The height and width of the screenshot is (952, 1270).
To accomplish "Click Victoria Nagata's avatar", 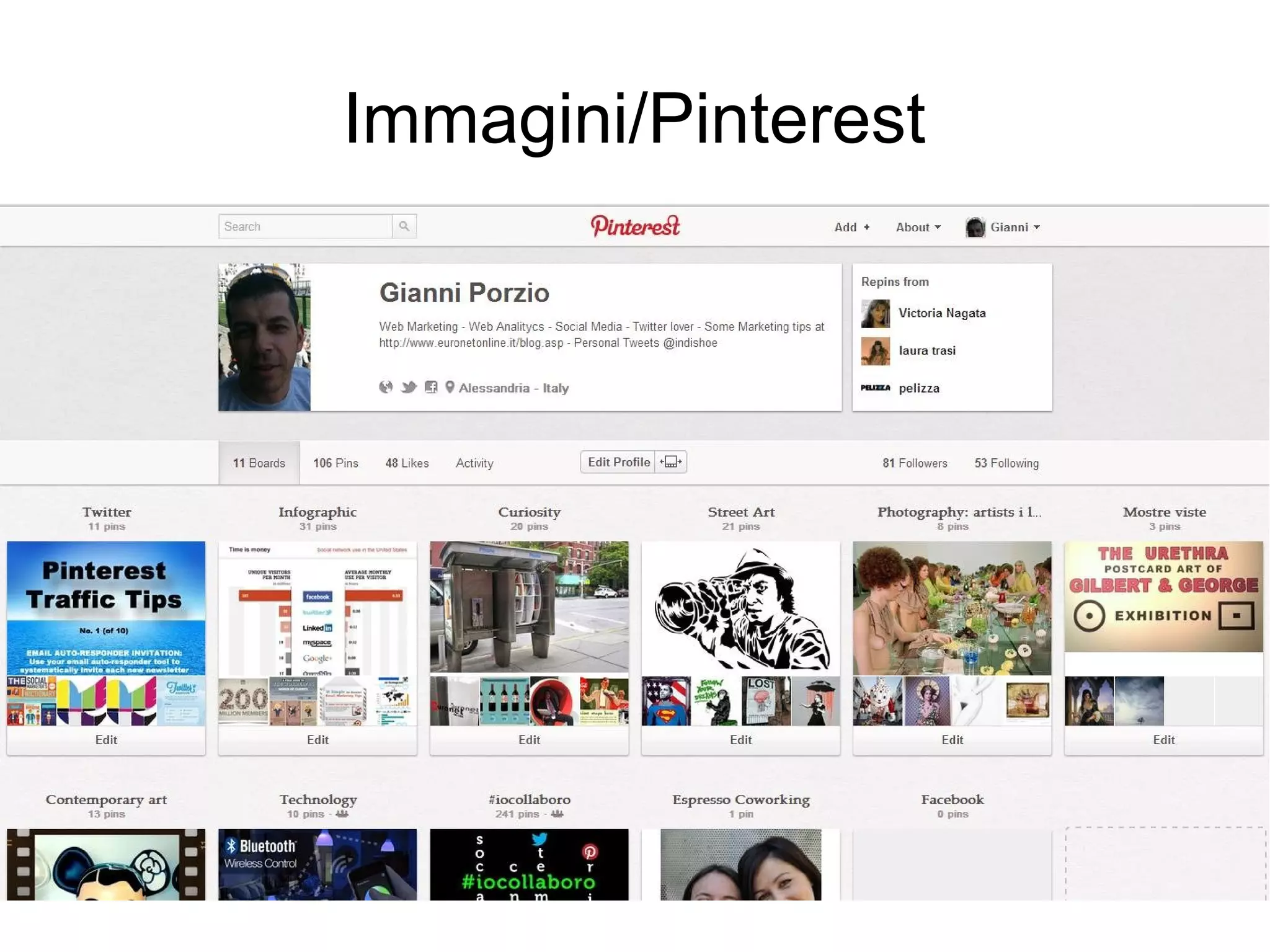I will pyautogui.click(x=876, y=313).
